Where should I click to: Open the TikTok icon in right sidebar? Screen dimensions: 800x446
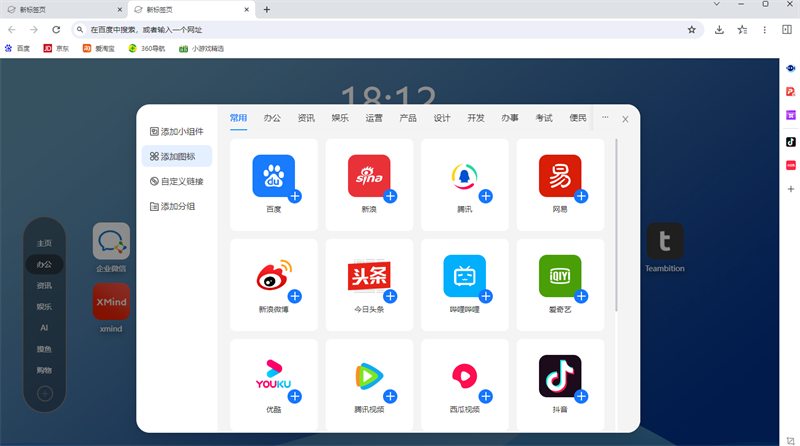pyautogui.click(x=791, y=141)
